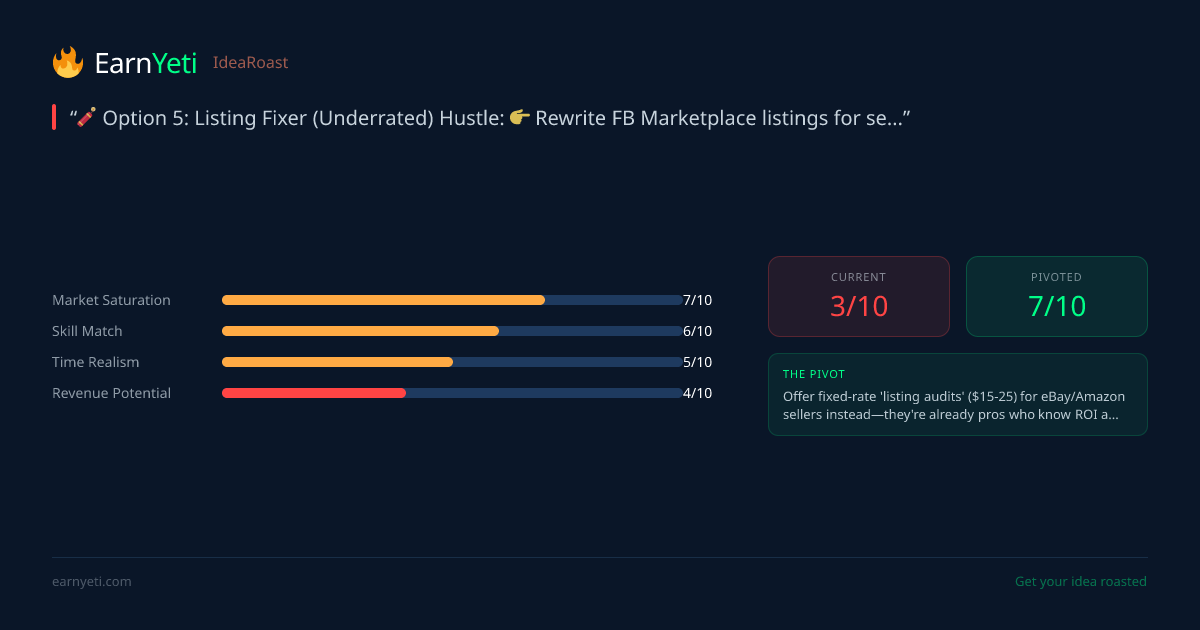The image size is (1200, 630).
Task: Select the Revenue Potential label
Action: [x=111, y=393]
